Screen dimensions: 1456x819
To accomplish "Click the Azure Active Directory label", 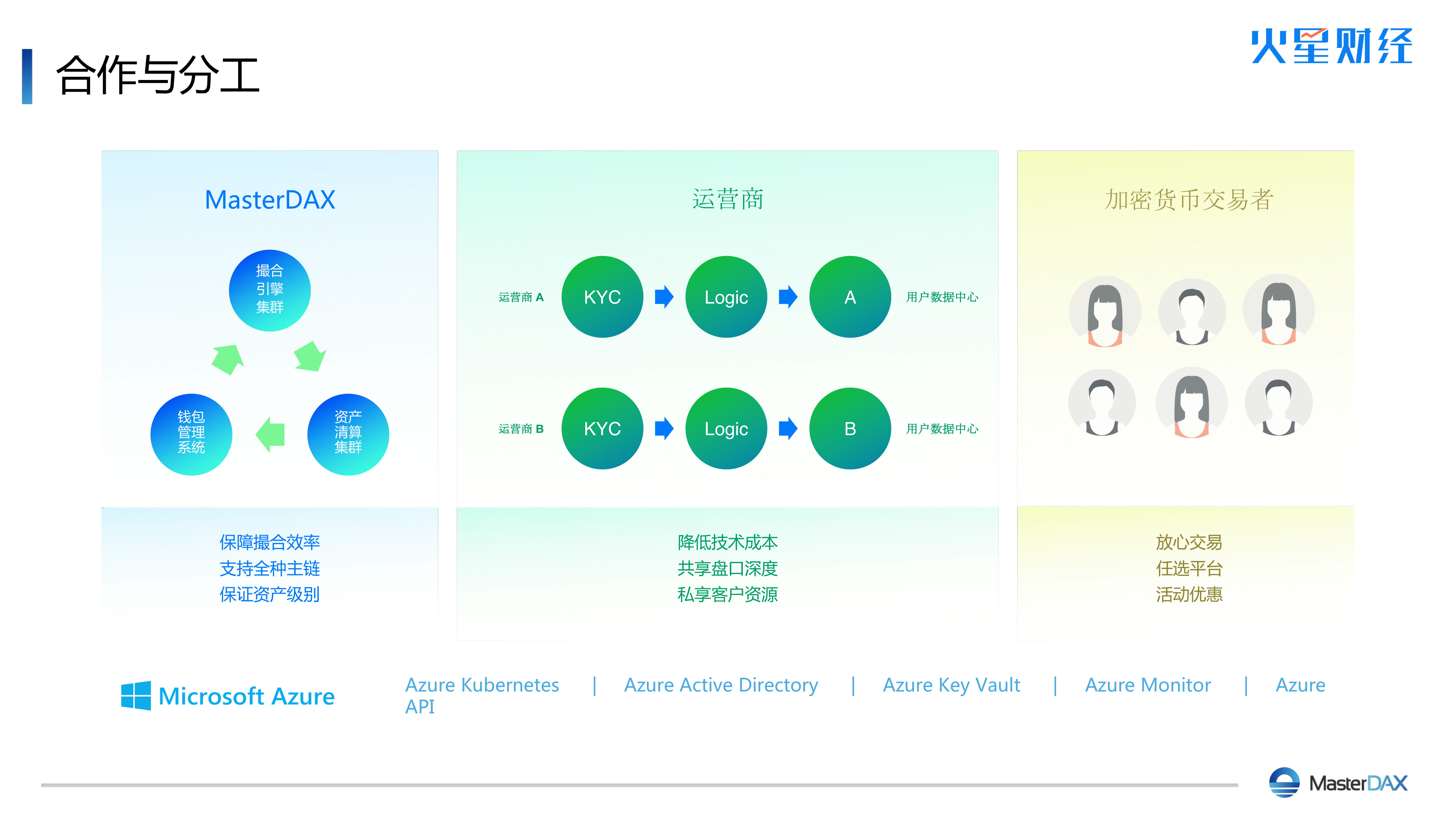I will click(721, 685).
